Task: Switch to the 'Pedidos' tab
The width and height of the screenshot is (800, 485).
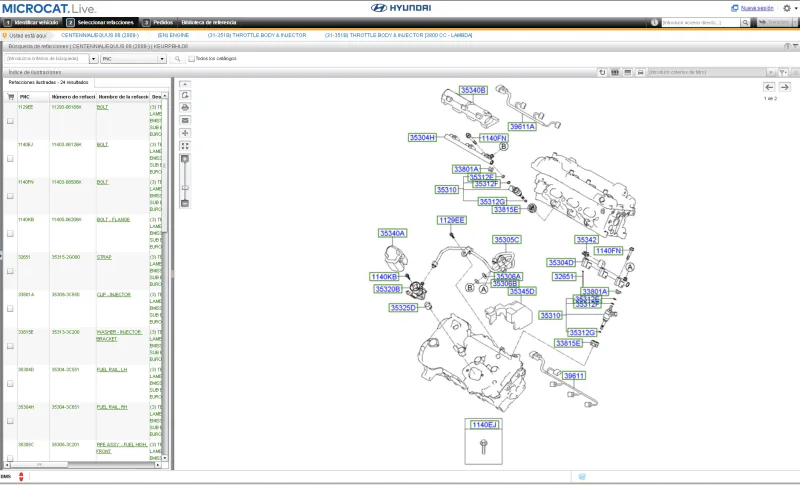Action: [x=160, y=22]
